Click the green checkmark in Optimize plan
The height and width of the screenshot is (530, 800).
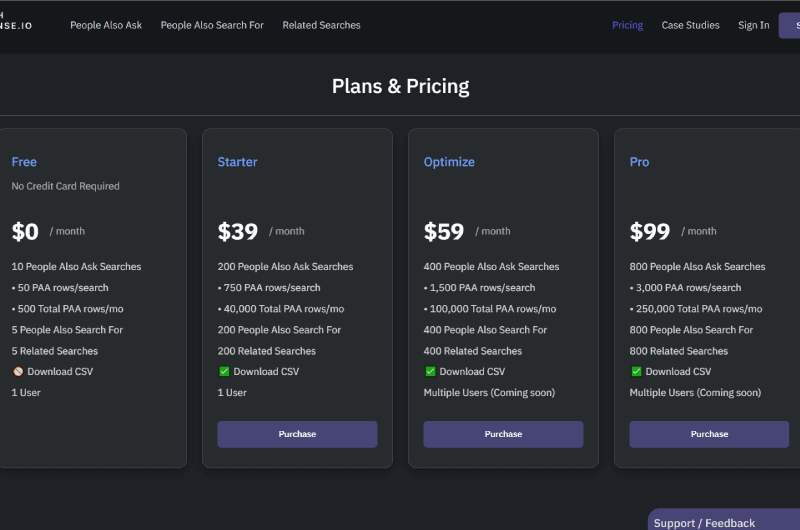430,371
